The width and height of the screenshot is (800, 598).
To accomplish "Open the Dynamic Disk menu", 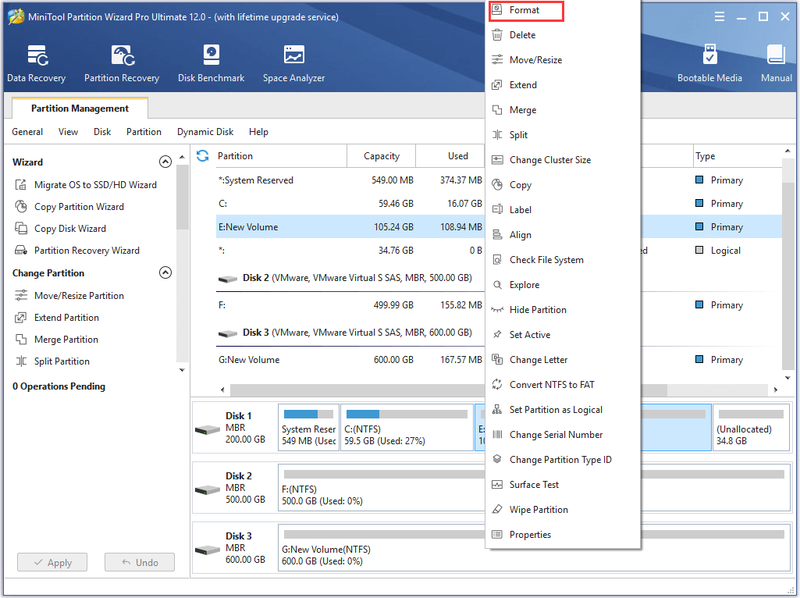I will (x=205, y=132).
